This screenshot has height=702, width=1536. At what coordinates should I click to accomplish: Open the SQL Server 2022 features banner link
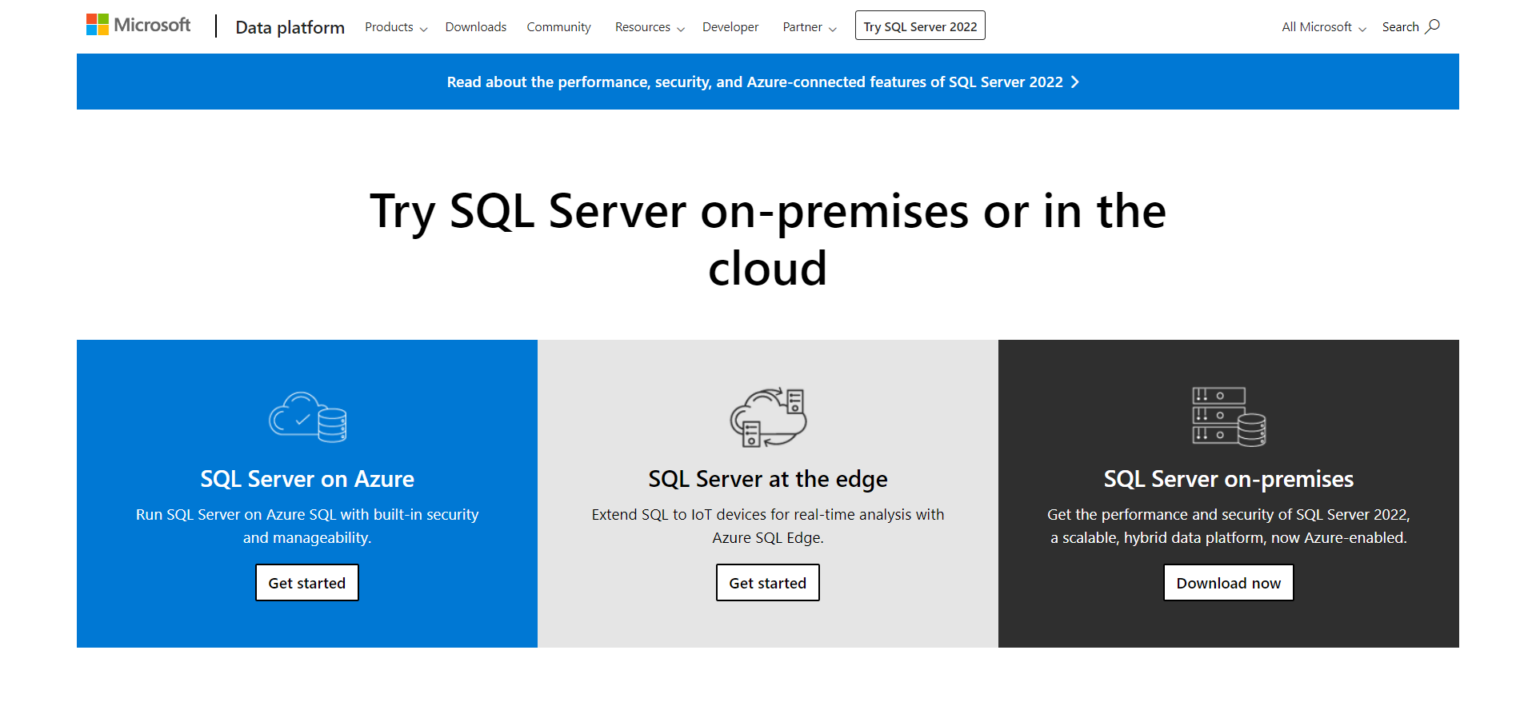pos(755,82)
